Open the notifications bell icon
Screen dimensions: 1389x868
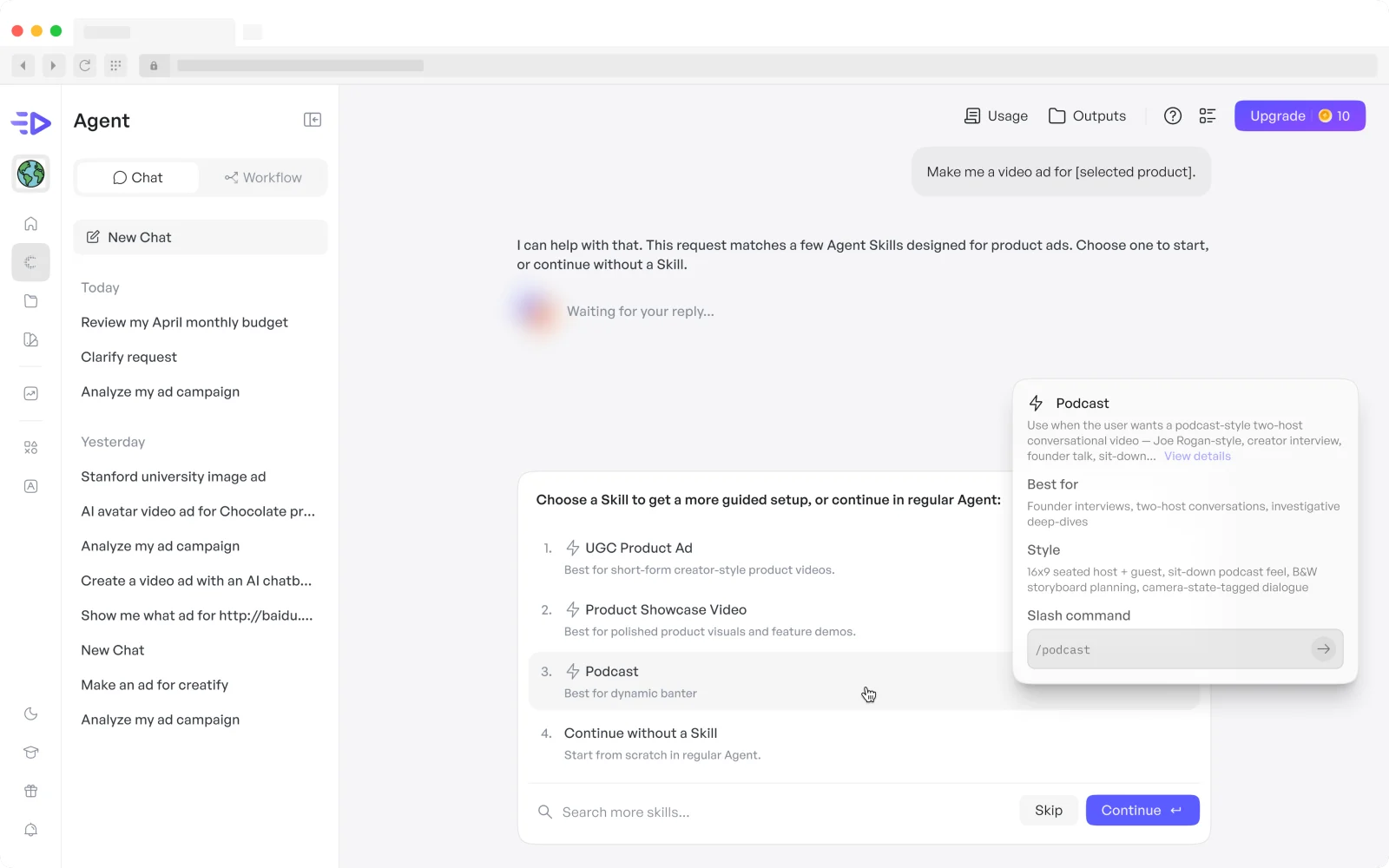point(31,830)
